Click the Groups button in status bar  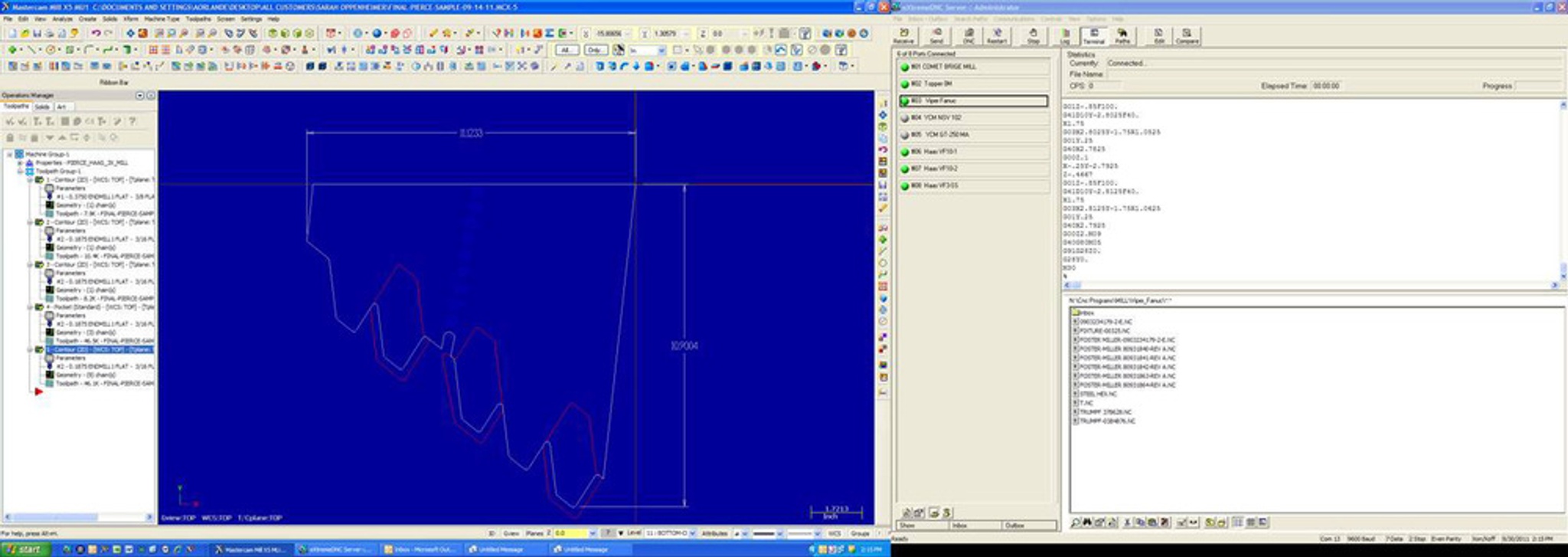point(860,532)
